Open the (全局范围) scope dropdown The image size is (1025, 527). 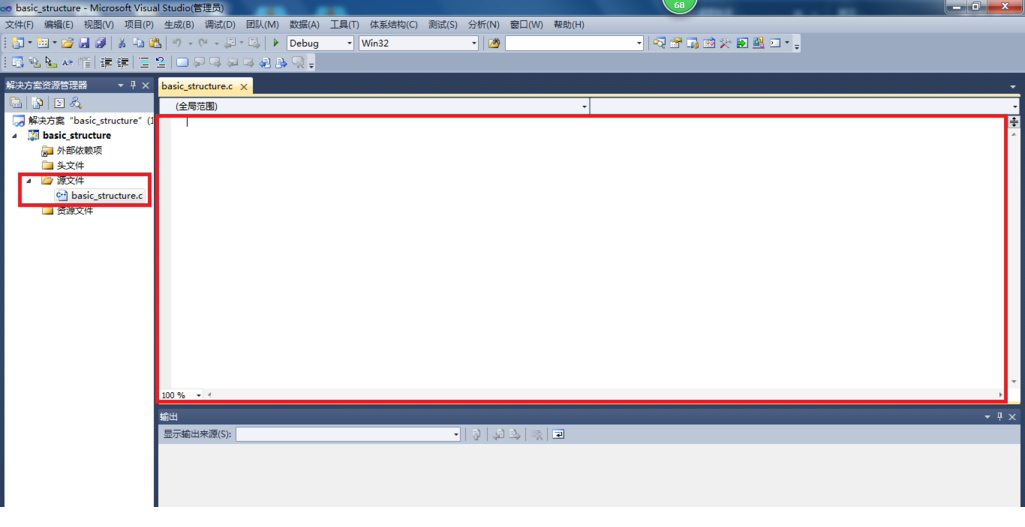584,106
